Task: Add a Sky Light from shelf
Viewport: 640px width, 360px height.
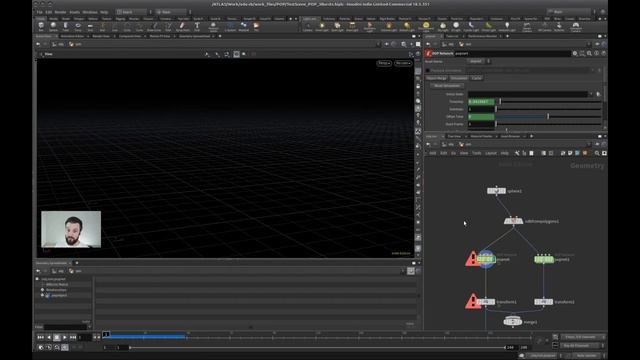Action: click(x=443, y=27)
